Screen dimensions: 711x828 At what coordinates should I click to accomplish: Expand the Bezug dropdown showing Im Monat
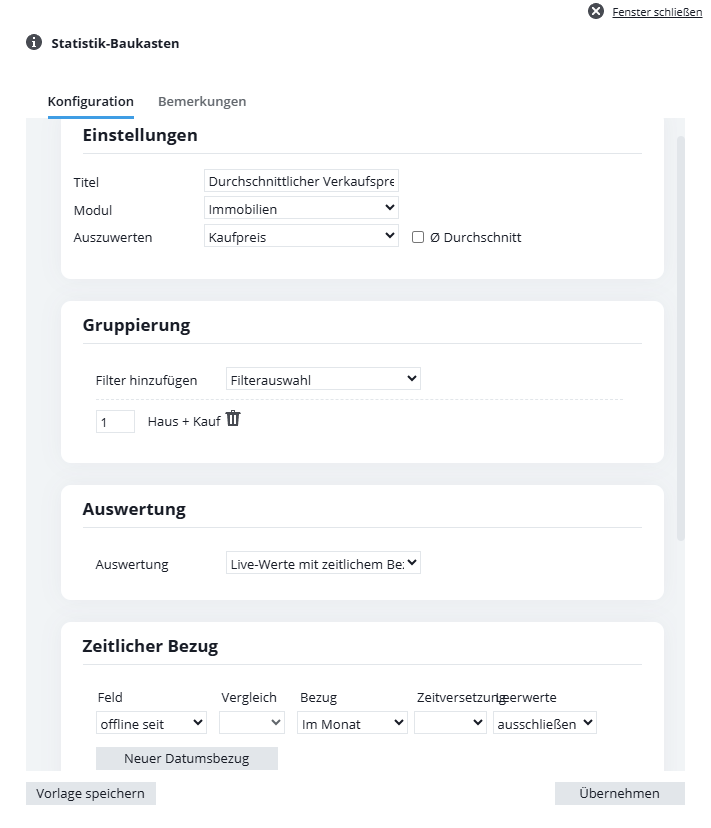point(352,723)
